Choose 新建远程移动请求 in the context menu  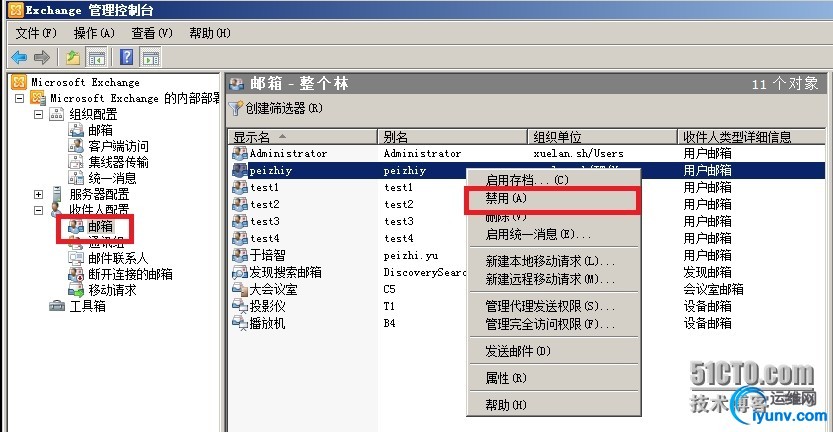(554, 279)
